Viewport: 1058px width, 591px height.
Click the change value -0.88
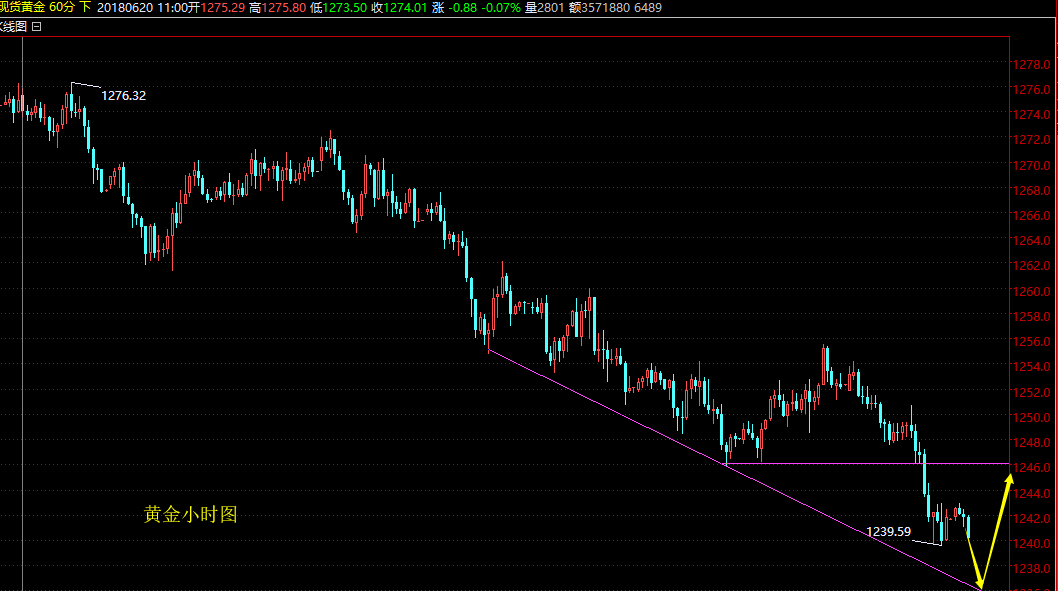pos(462,7)
